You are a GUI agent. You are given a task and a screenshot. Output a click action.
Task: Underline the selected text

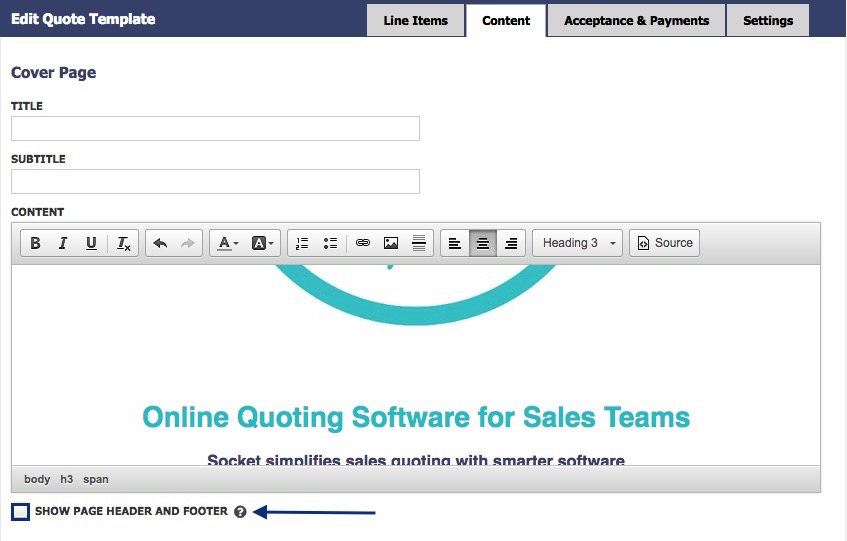click(x=91, y=243)
